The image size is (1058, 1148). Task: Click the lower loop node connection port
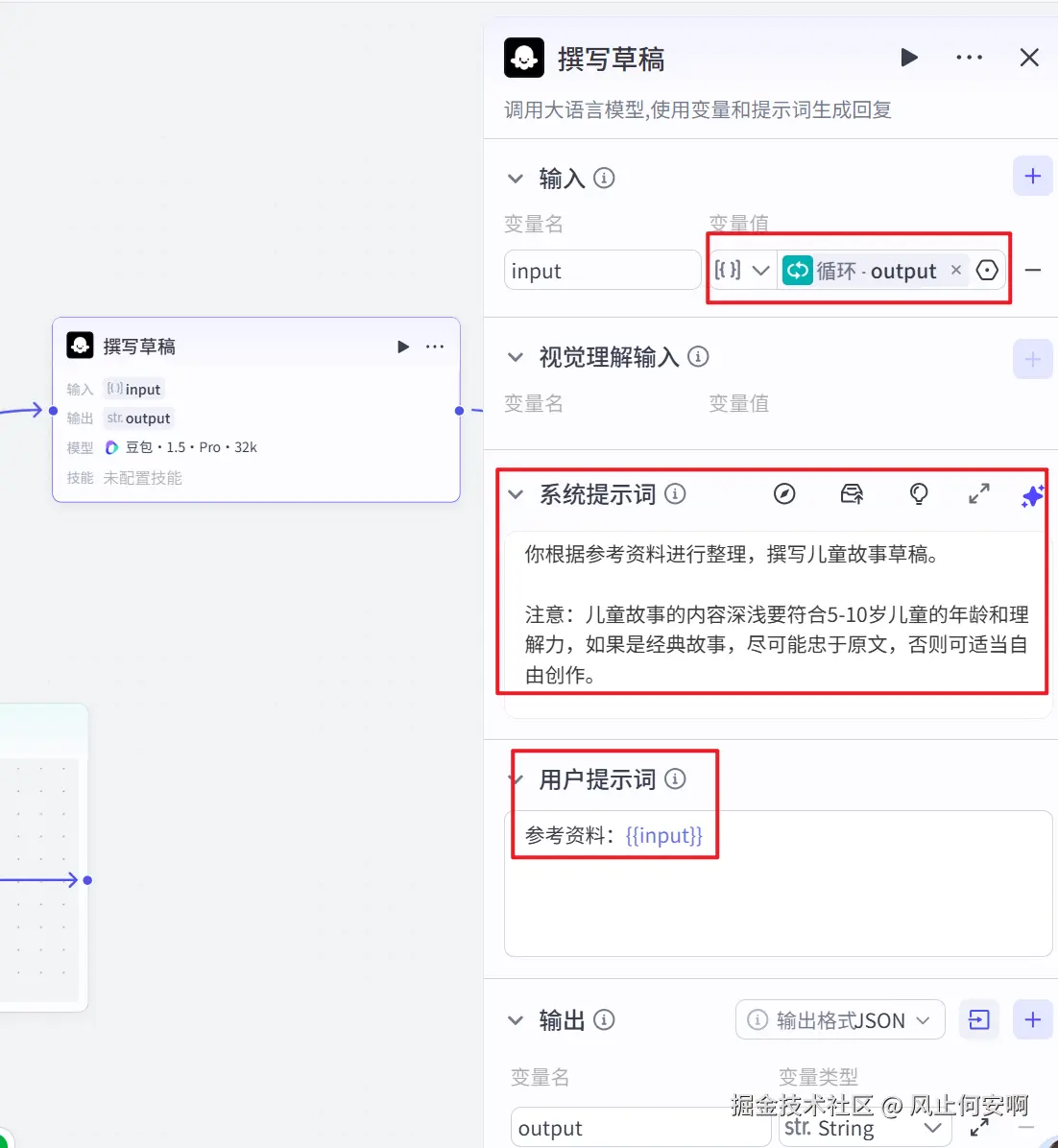point(87,880)
